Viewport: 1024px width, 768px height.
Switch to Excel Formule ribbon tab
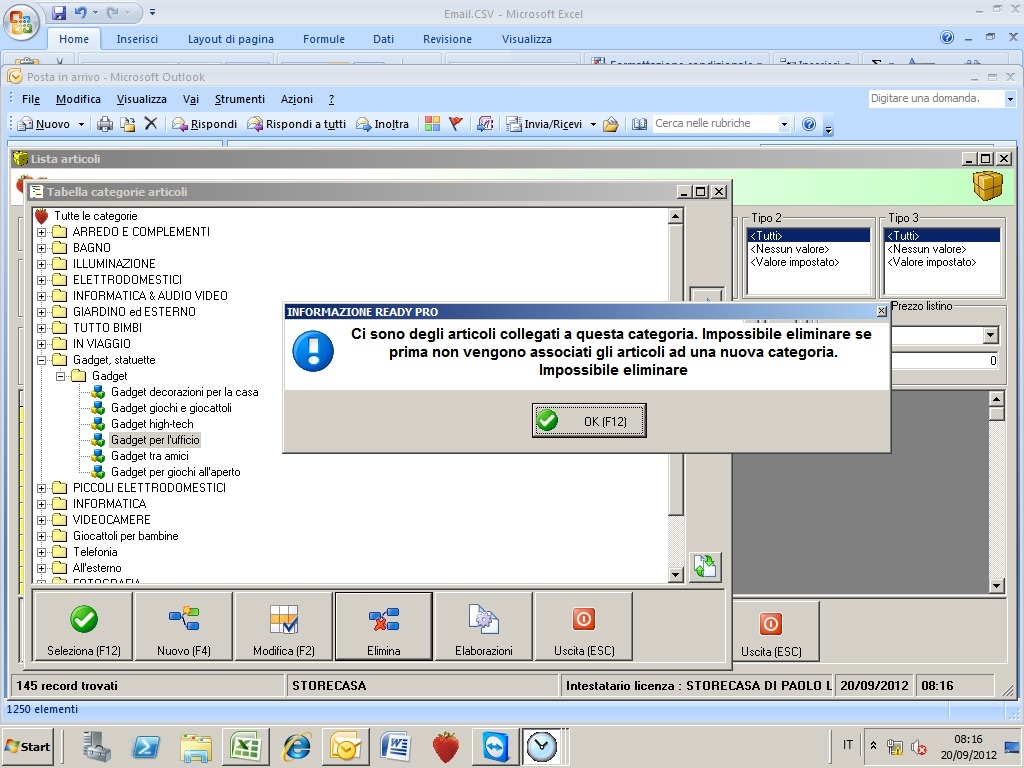point(324,39)
